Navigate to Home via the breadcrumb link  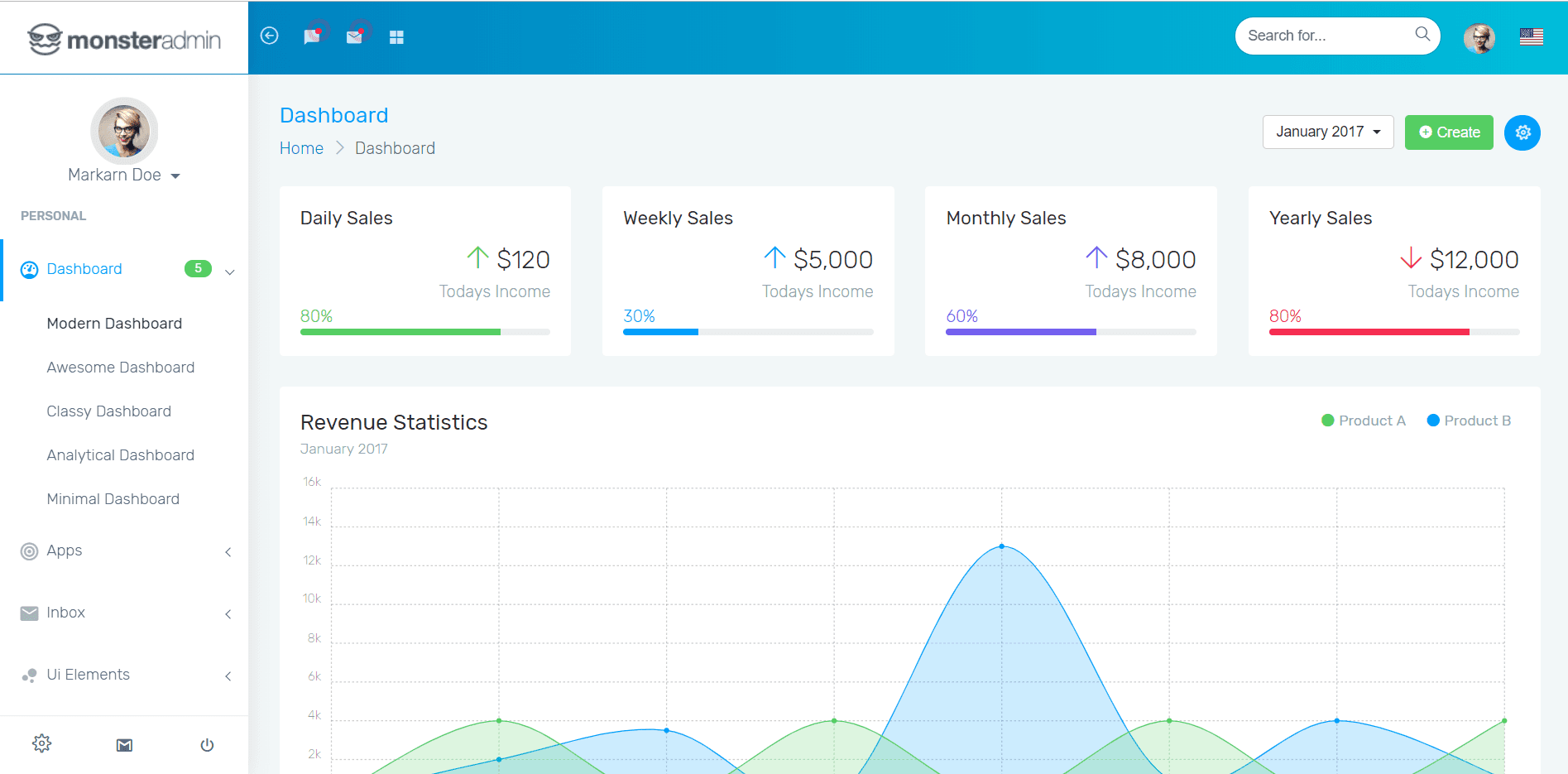[301, 147]
